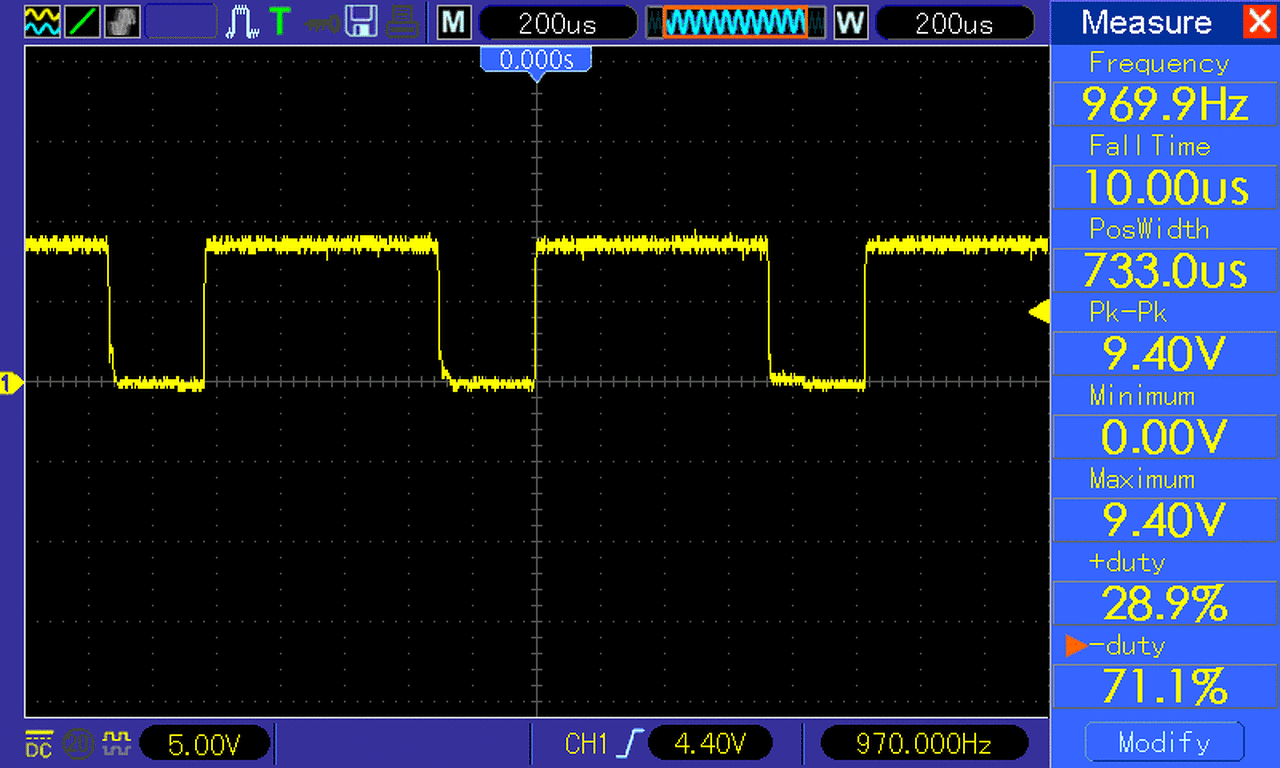
Task: Select the Frequency measurement label
Action: coord(1159,63)
